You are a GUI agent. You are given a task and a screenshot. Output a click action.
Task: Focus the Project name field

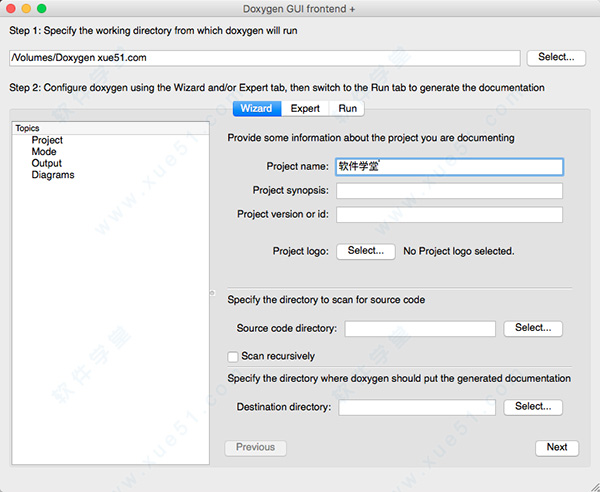coord(448,167)
